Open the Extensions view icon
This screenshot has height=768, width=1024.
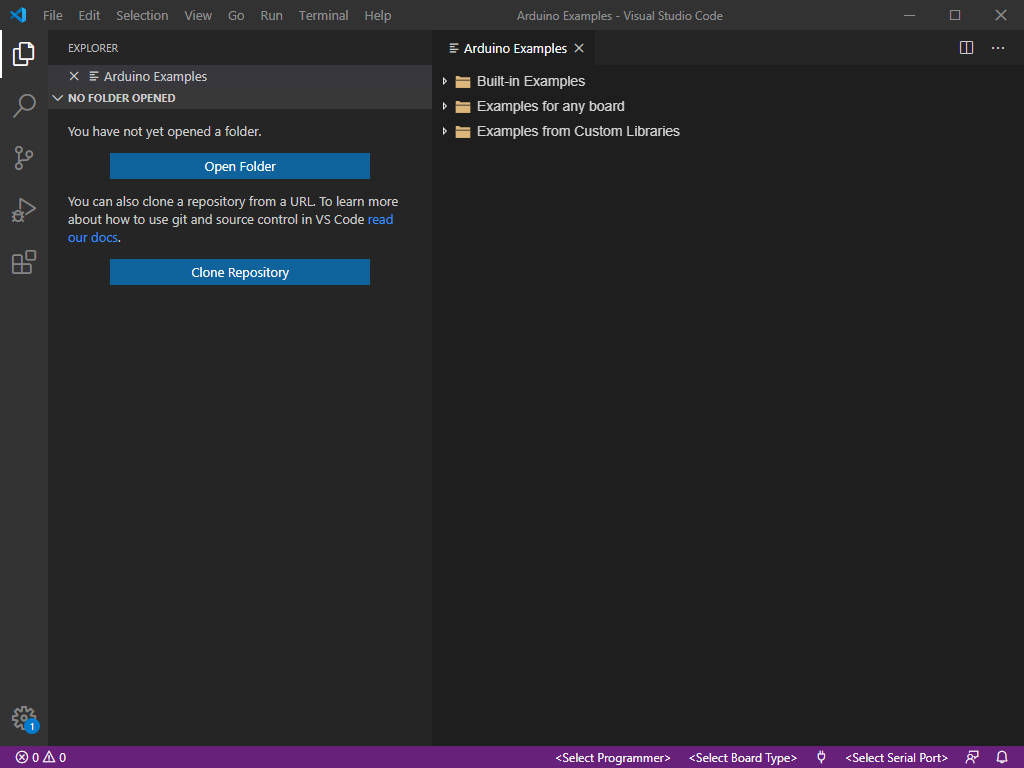pos(24,262)
